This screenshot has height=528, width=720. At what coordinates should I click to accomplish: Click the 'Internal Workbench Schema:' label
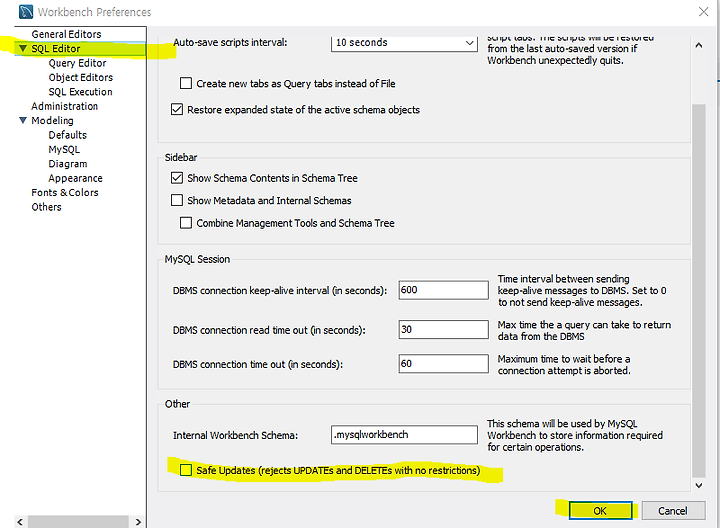point(236,435)
